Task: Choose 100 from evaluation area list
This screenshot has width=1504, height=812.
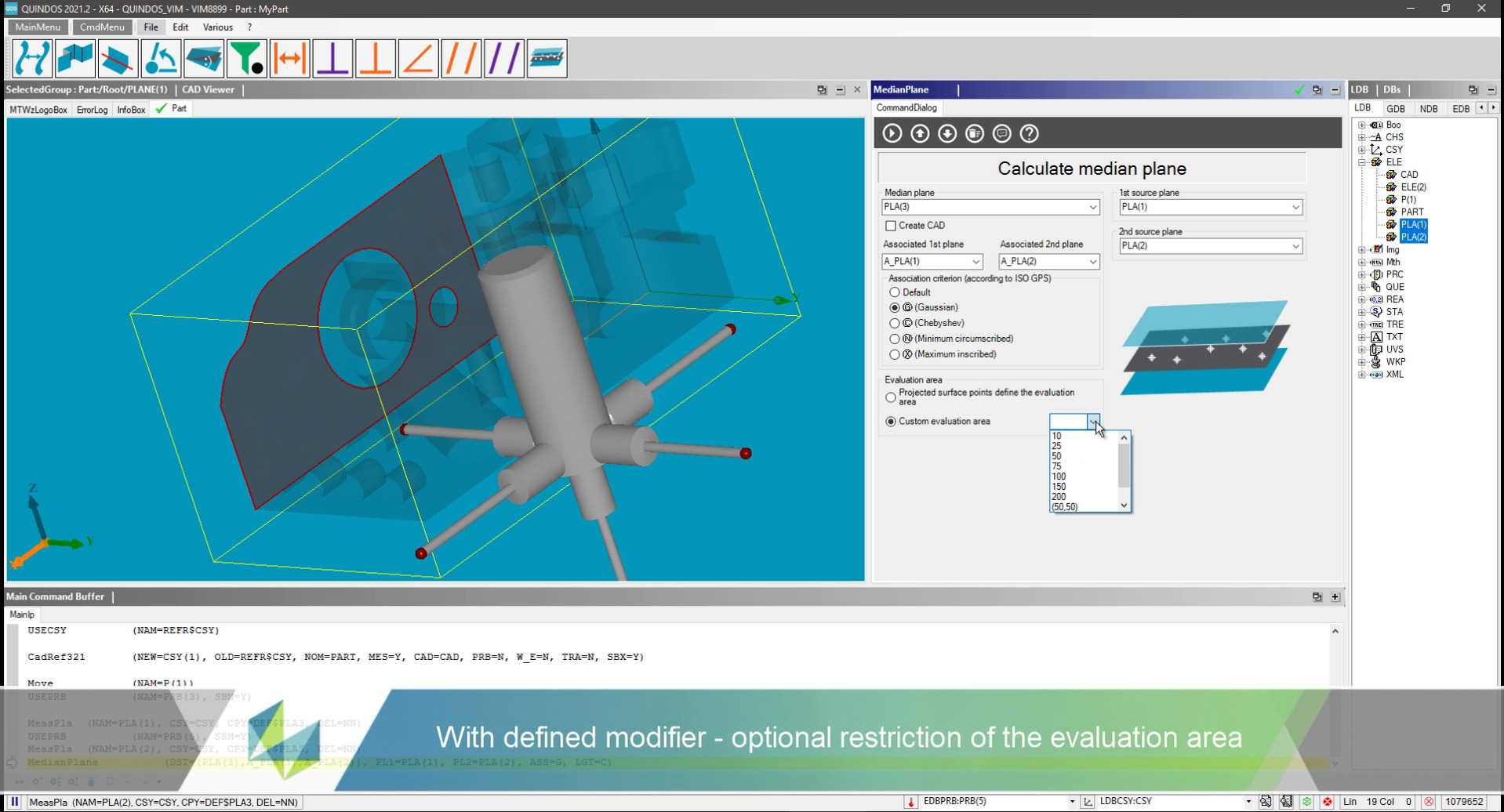Action: click(x=1059, y=477)
